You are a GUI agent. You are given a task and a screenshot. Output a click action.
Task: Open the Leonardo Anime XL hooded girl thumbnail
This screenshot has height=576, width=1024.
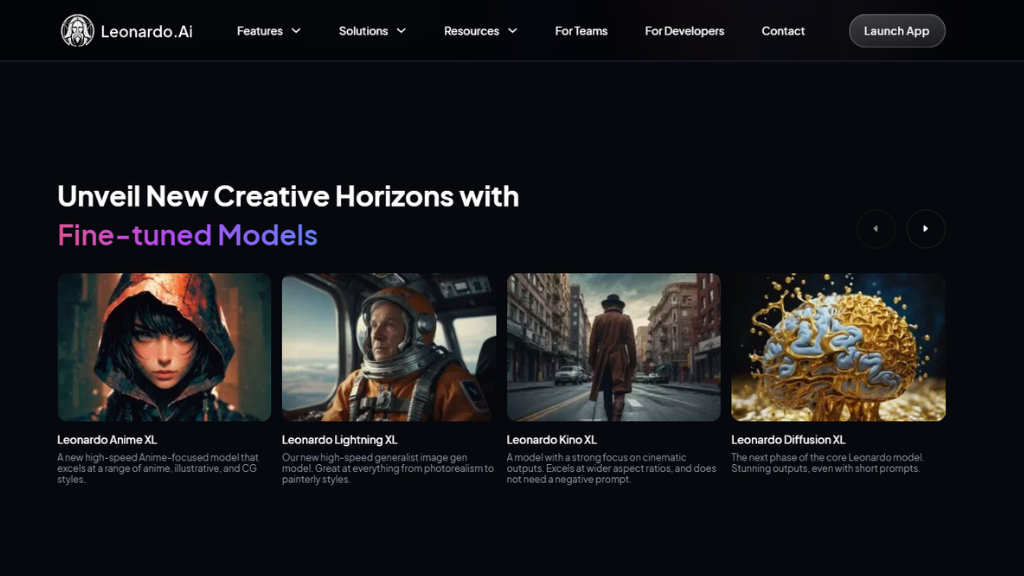(x=164, y=347)
